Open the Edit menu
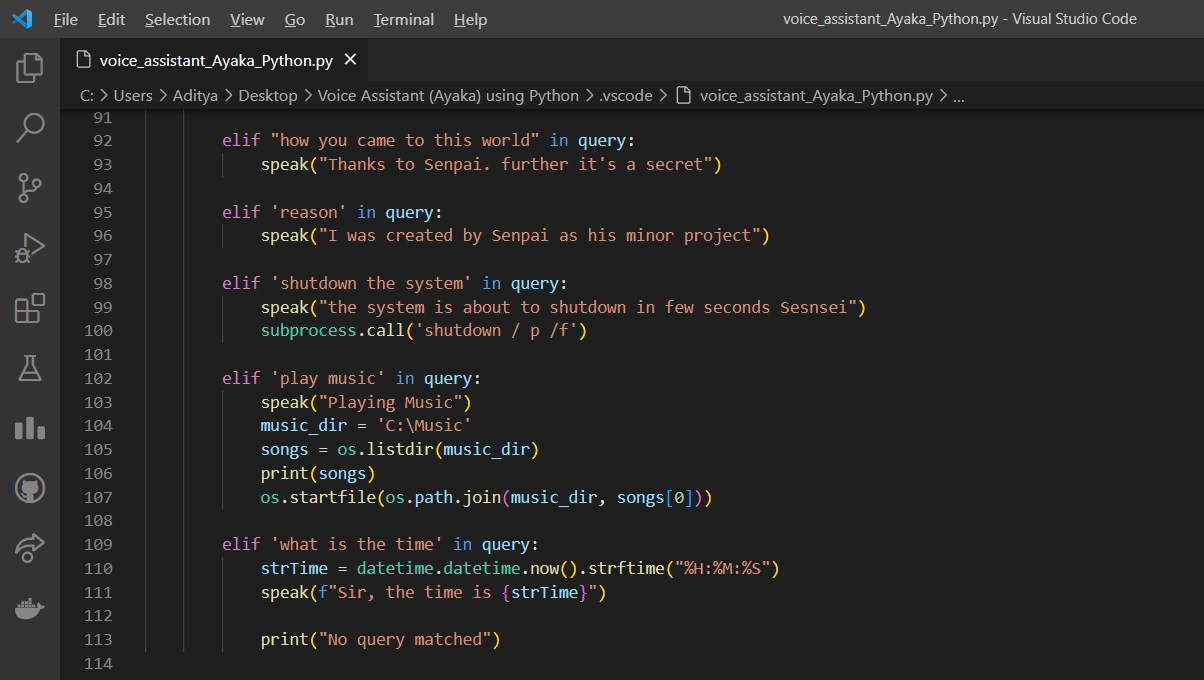The width and height of the screenshot is (1204, 680). point(112,19)
